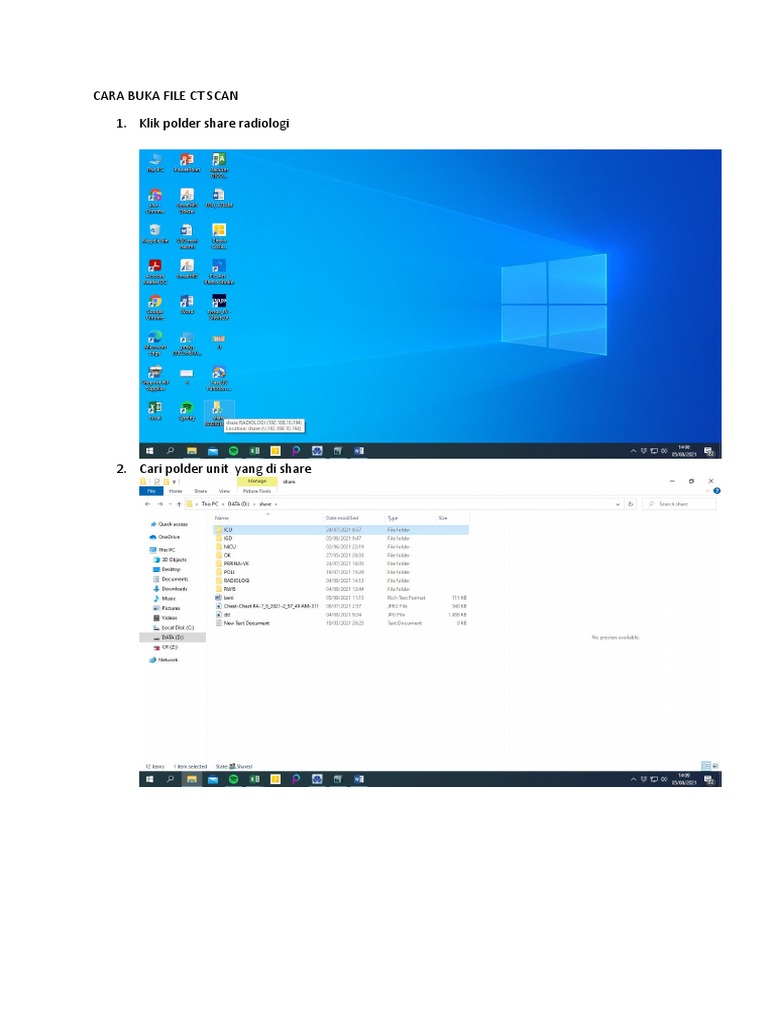
Task: Open the Recycle Bin desktop icon
Action: (x=155, y=234)
